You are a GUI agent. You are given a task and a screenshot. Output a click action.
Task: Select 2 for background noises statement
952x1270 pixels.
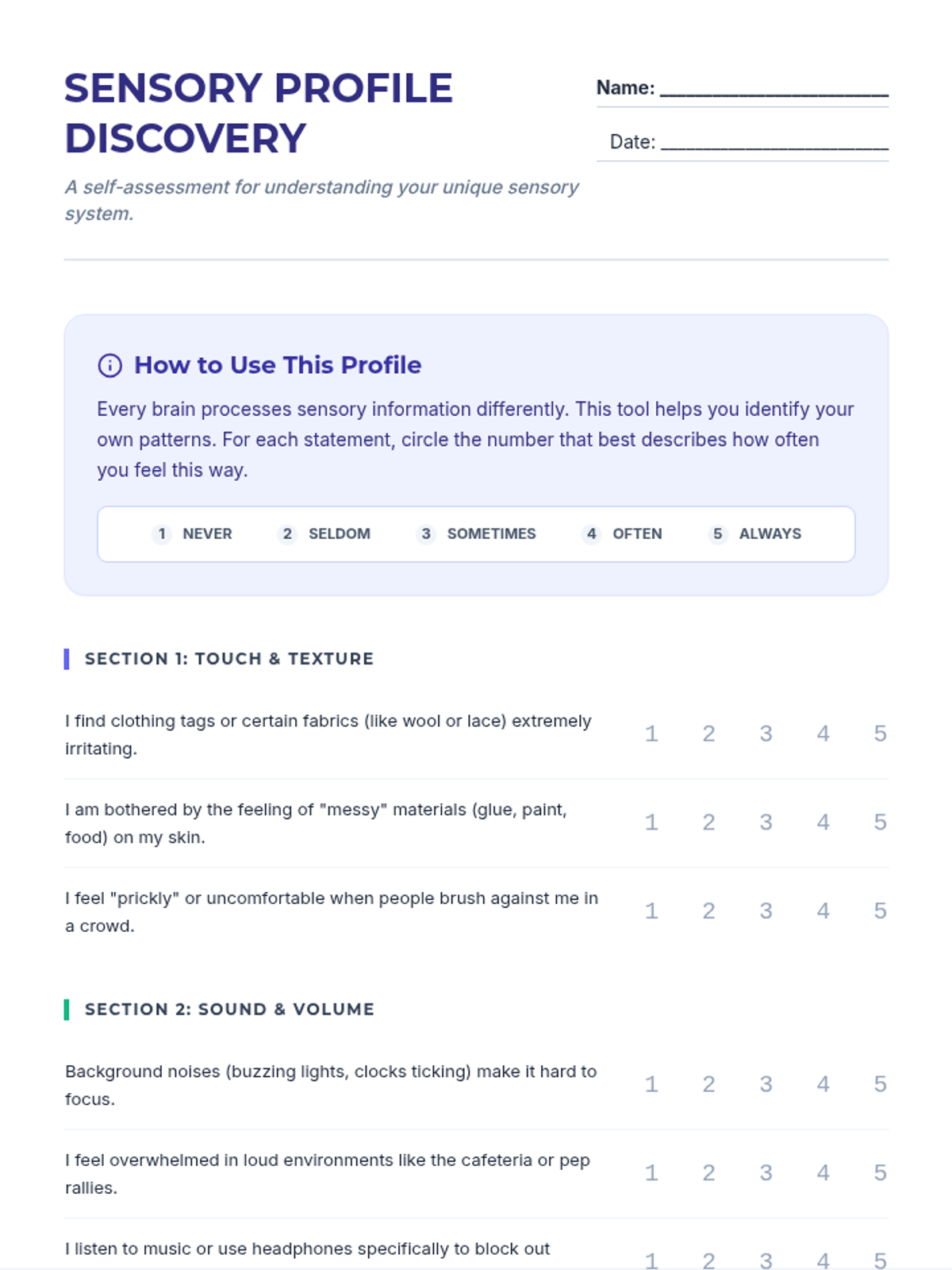[x=708, y=1084]
